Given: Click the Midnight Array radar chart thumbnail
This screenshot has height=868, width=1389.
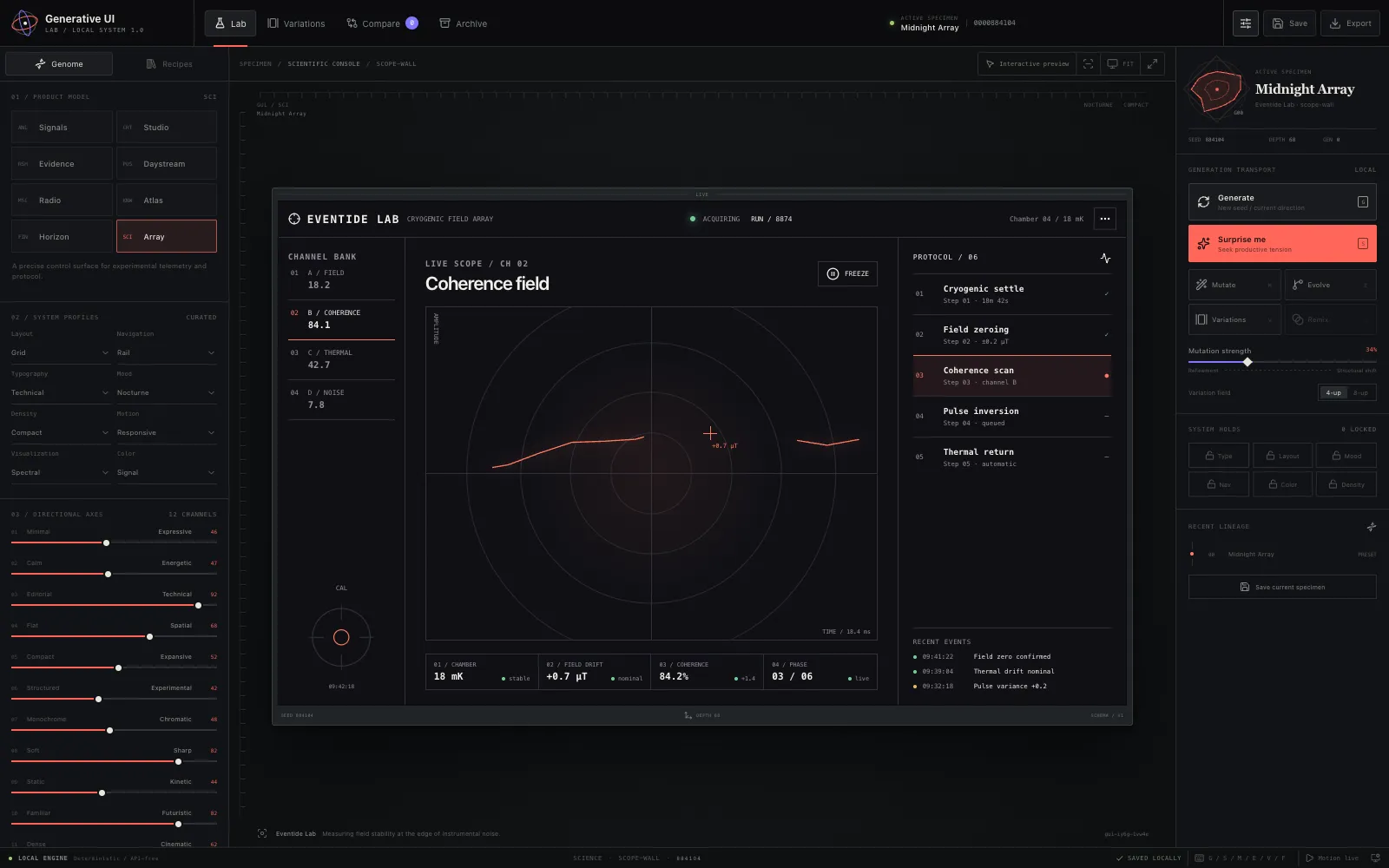Looking at the screenshot, I should coord(1217,89).
